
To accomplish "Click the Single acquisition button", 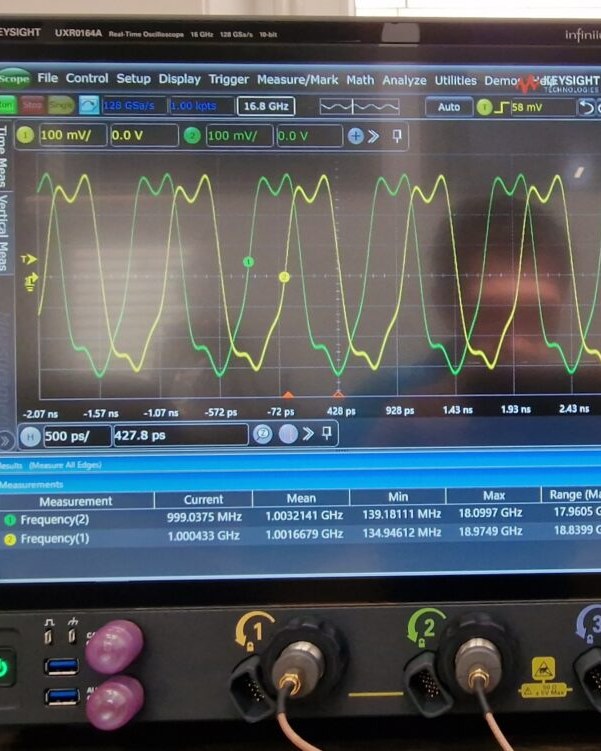I will pyautogui.click(x=61, y=105).
